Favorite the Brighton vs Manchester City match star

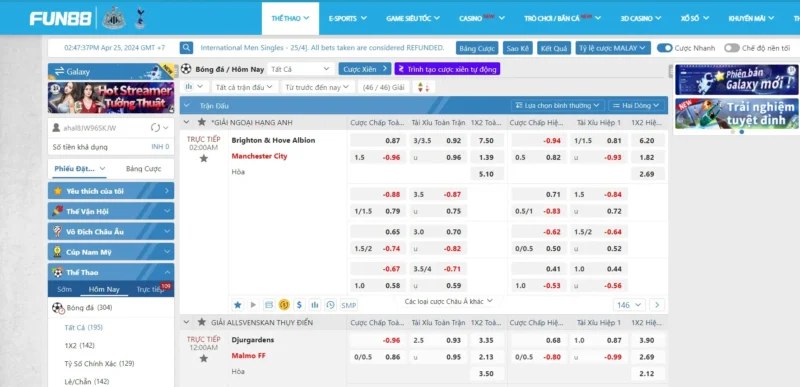click(204, 159)
